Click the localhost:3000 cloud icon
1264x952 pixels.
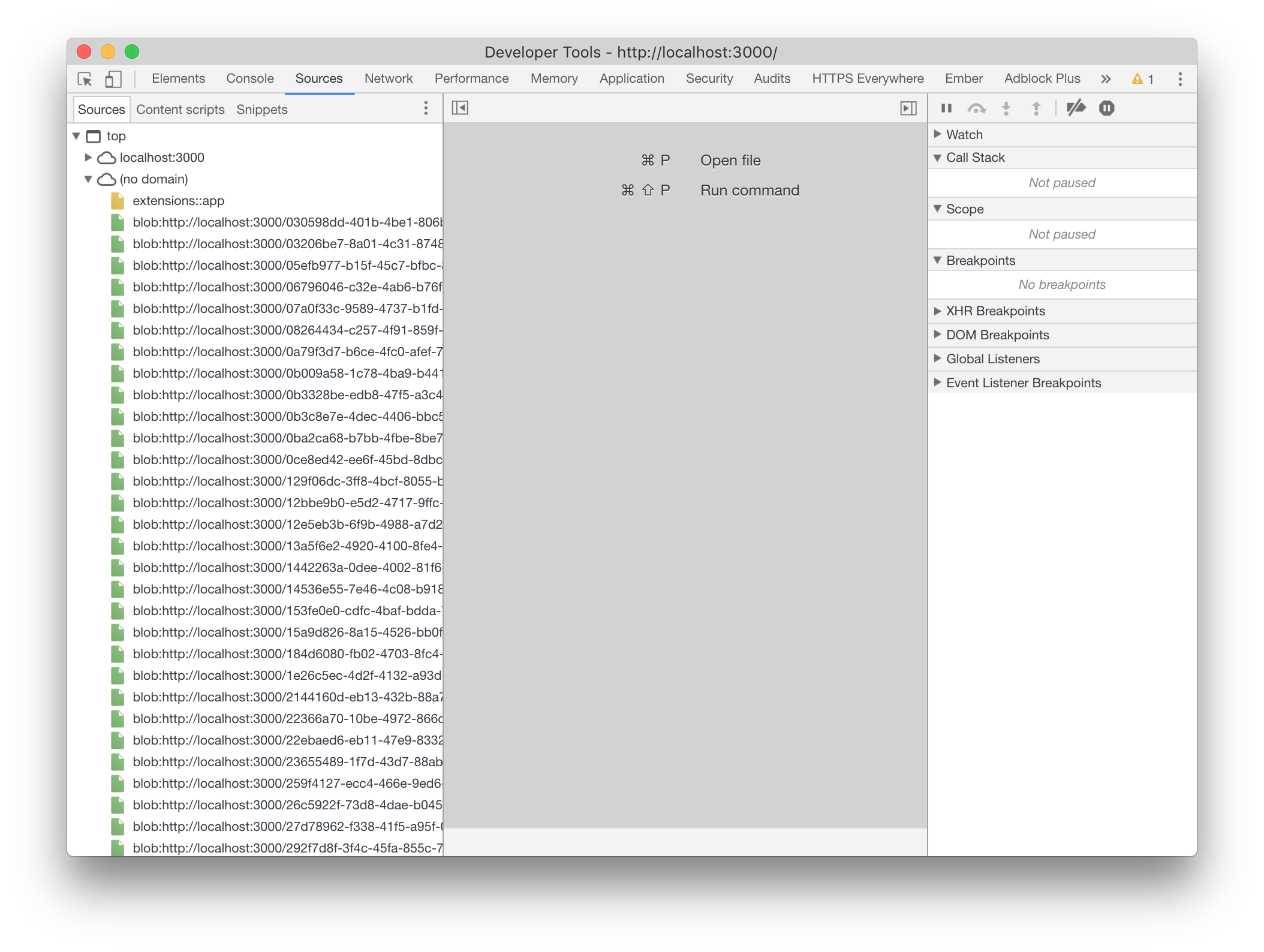pos(106,158)
